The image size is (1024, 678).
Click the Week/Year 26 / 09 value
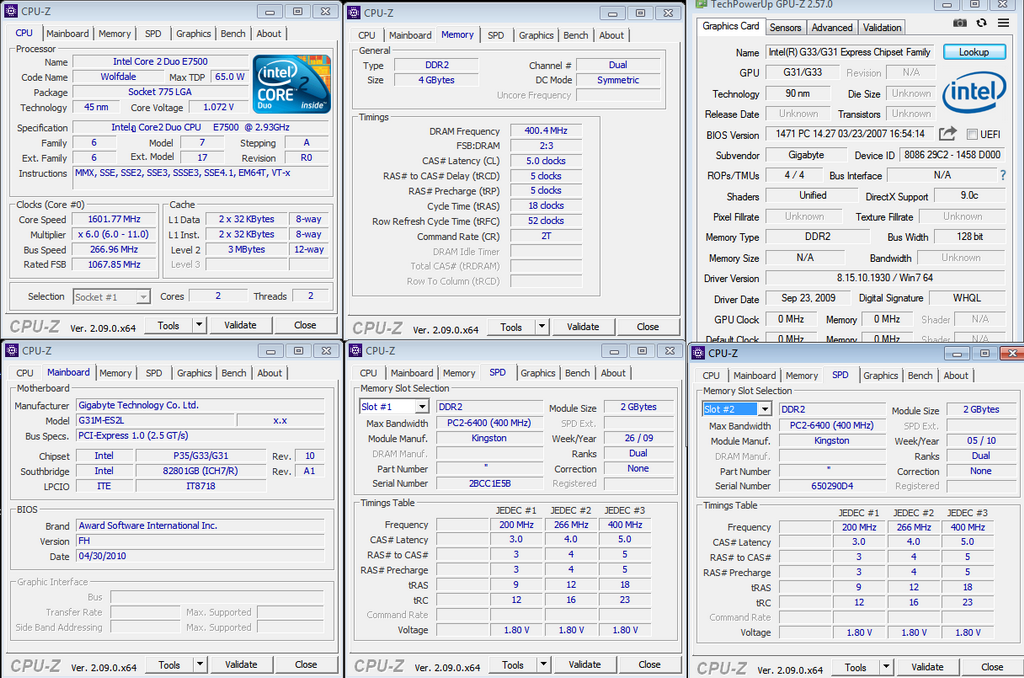[638, 438]
